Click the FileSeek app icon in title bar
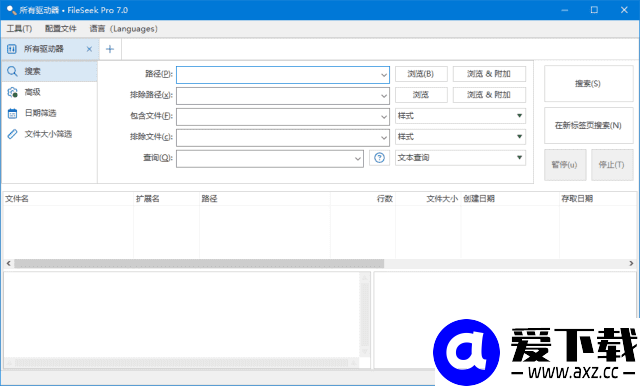This screenshot has height=386, width=640. pyautogui.click(x=11, y=10)
